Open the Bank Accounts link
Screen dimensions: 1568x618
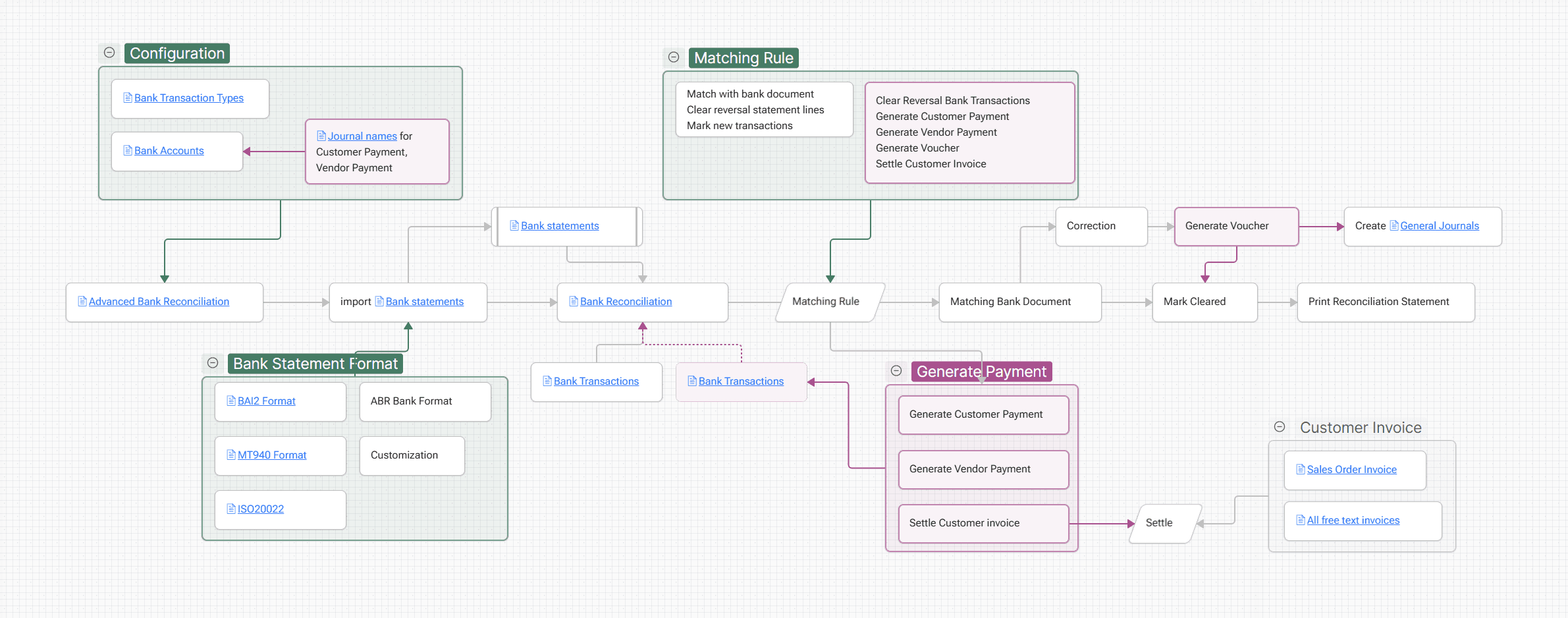tap(169, 150)
